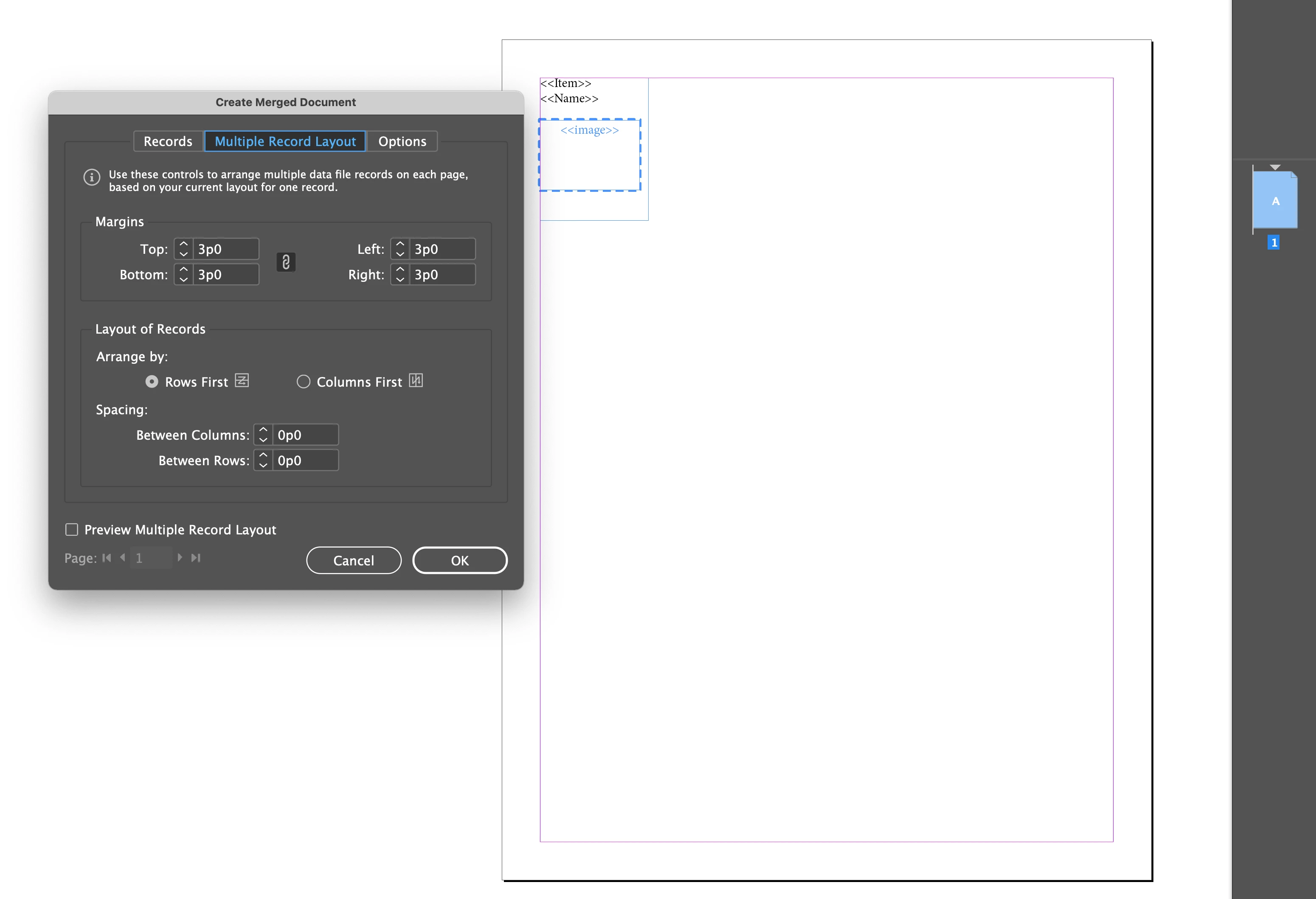This screenshot has width=1316, height=899.
Task: Click the Right margin stepper arrows
Action: point(400,275)
